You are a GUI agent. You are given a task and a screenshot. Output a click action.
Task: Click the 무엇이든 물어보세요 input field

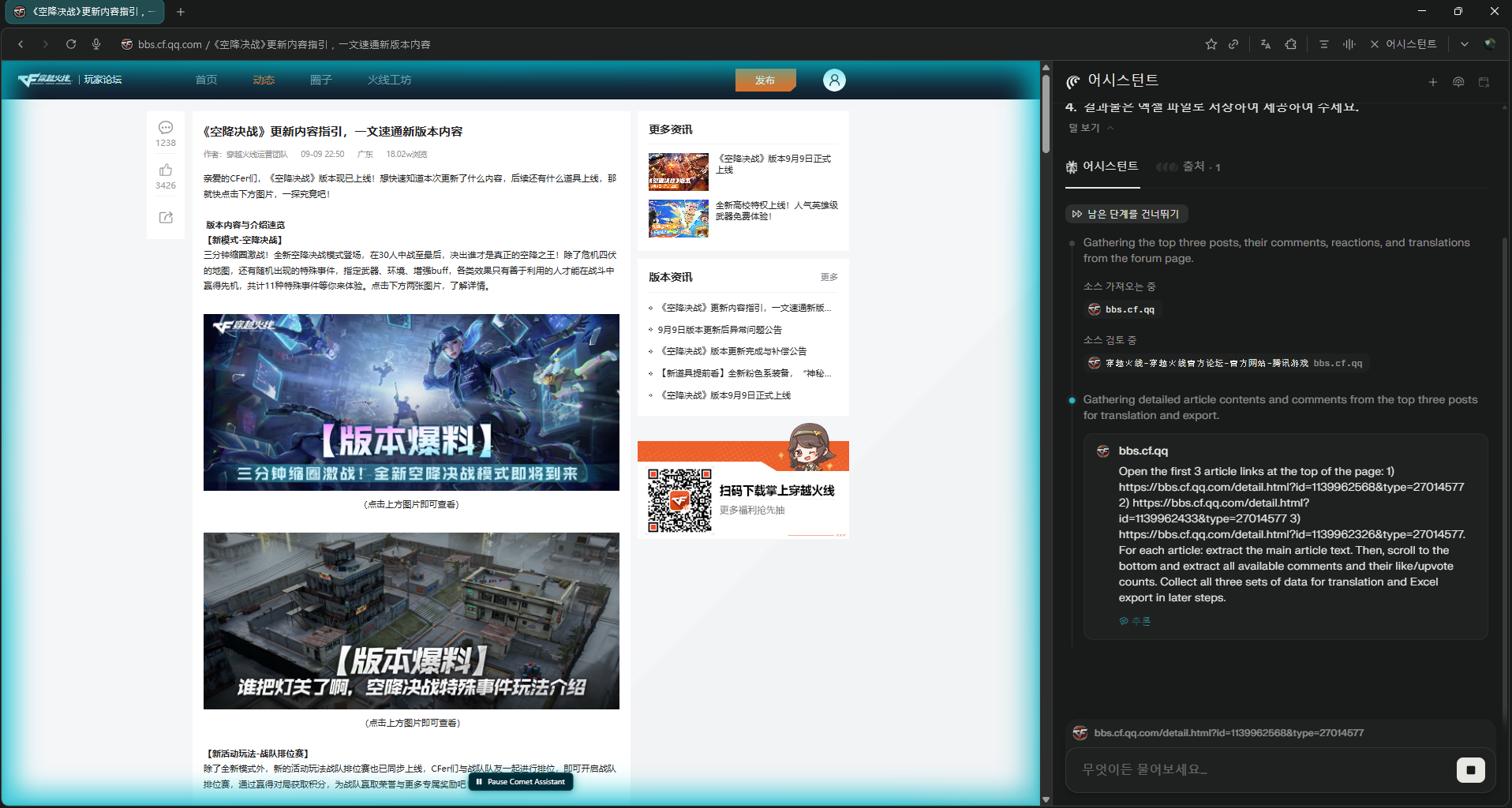[x=1263, y=769]
